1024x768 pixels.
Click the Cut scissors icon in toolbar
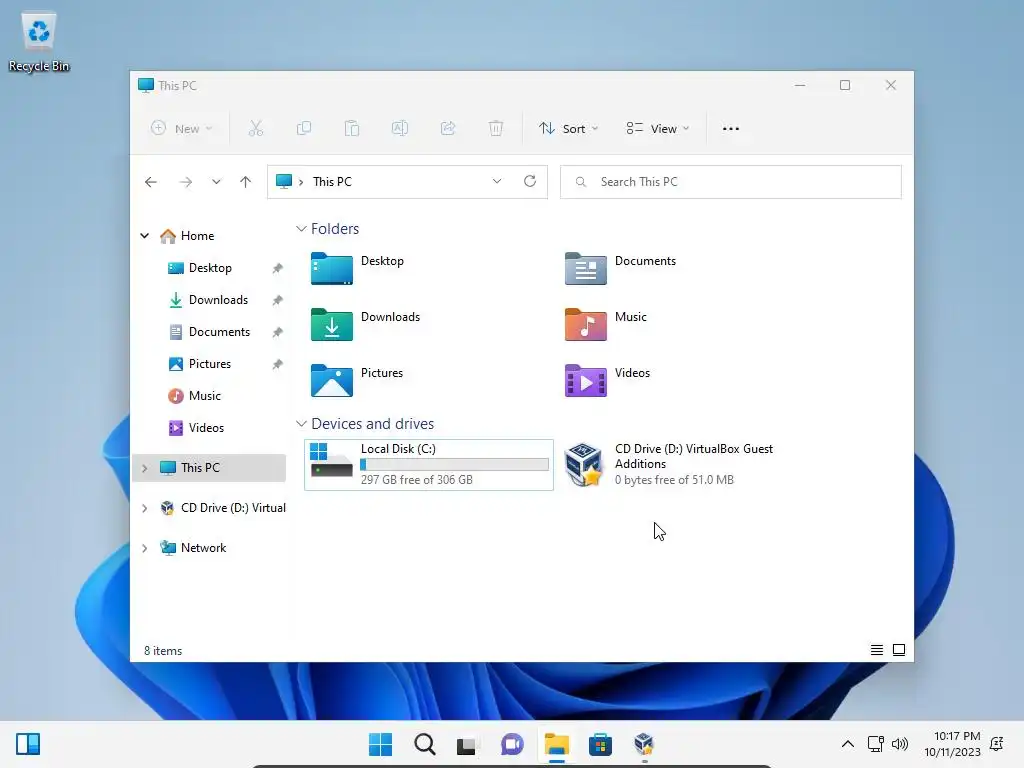coord(255,129)
